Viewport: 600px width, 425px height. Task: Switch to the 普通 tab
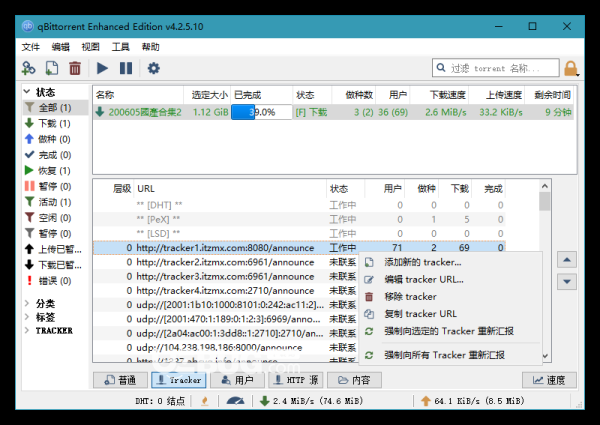(x=120, y=380)
